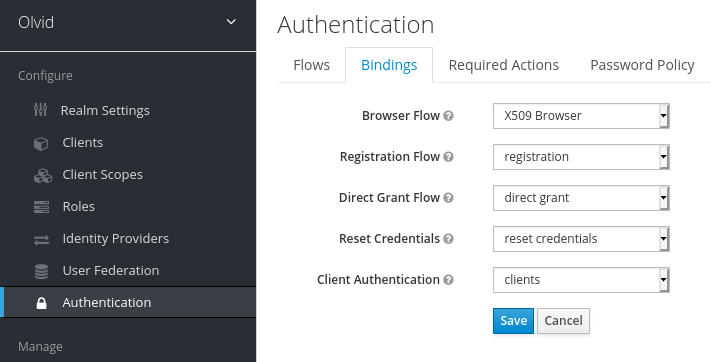
Task: Click the Authentication lock icon
Action: tap(41, 303)
